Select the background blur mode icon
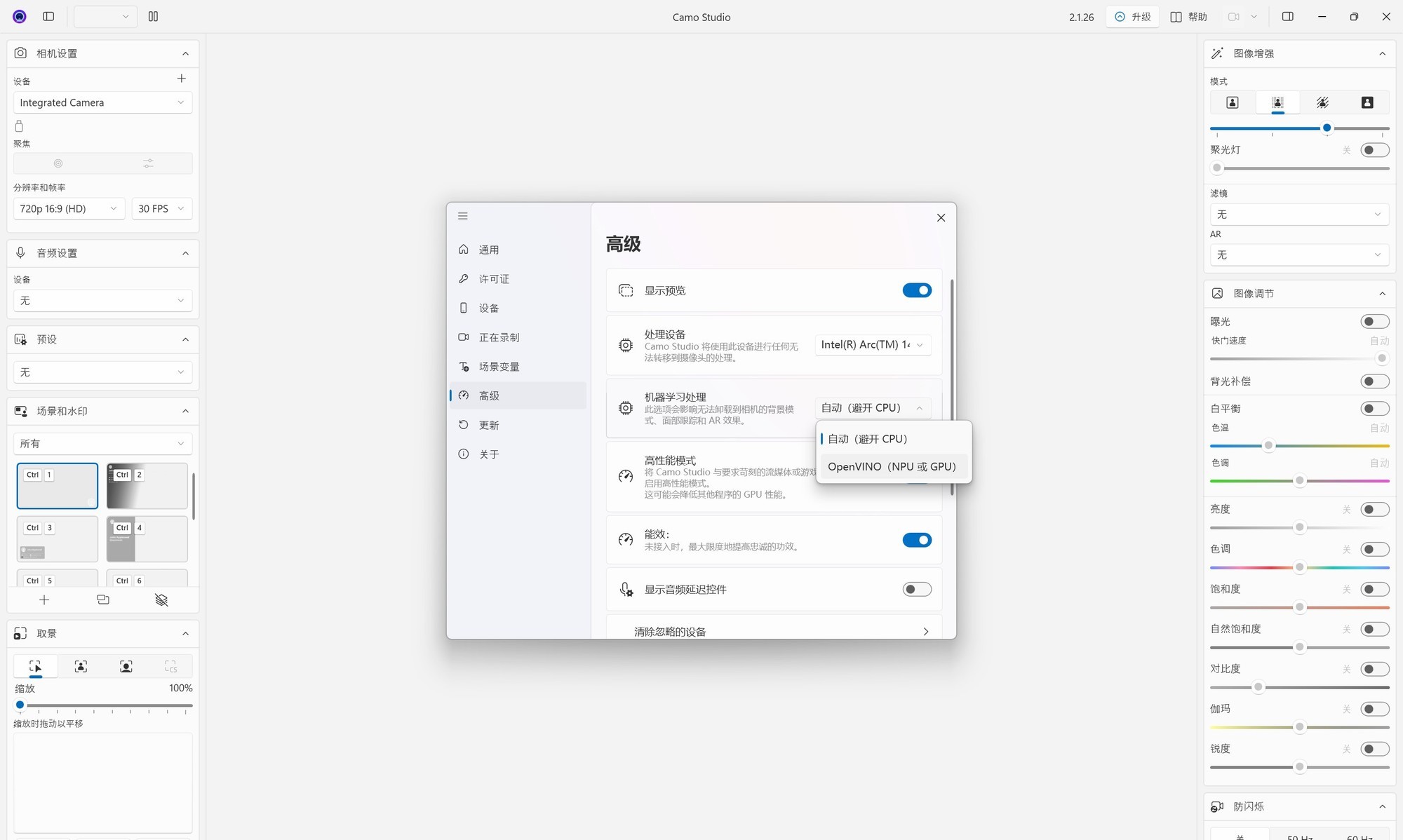Screen dimensions: 1403x840 pos(1277,102)
